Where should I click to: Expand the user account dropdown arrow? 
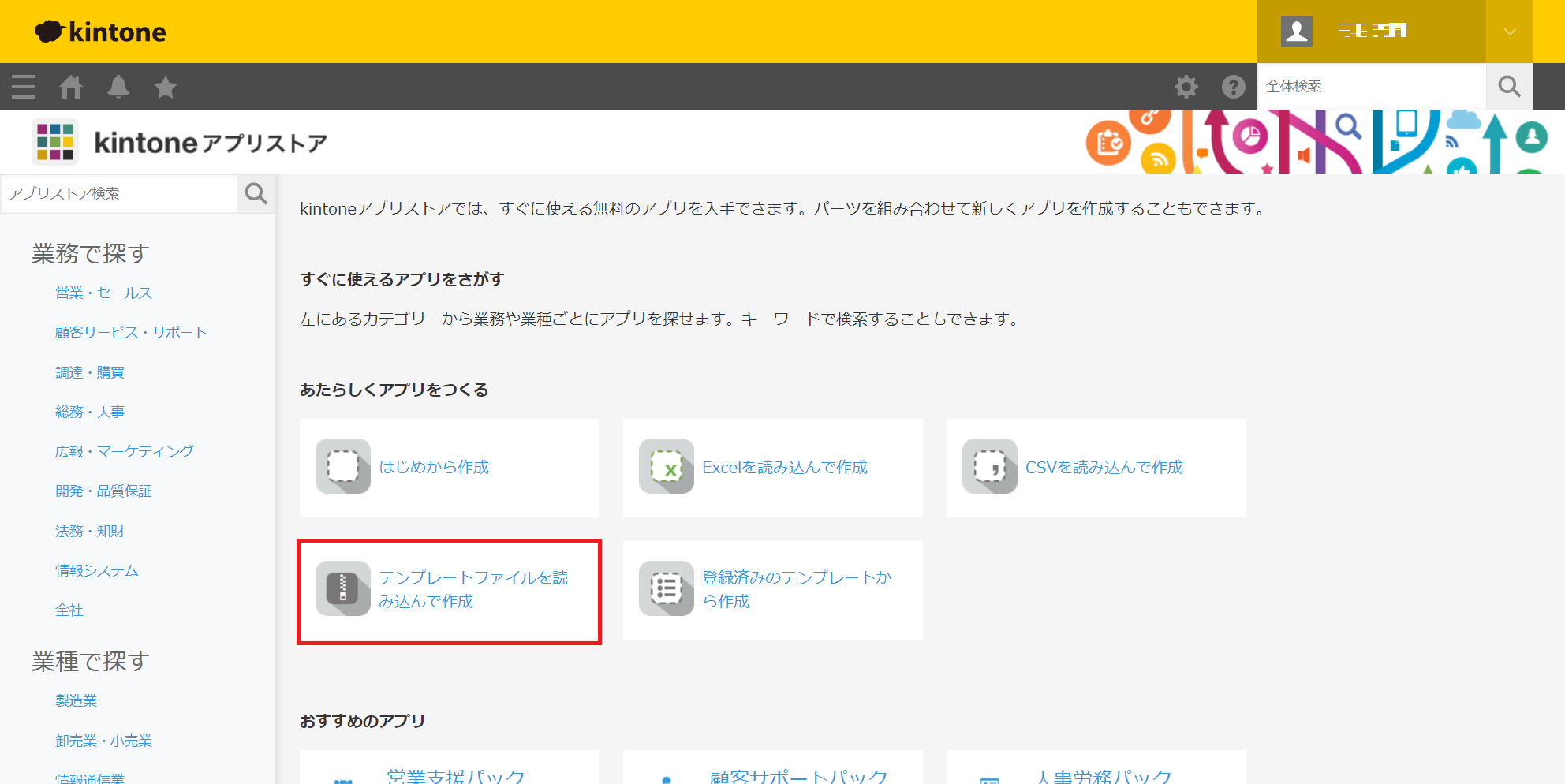click(1509, 32)
